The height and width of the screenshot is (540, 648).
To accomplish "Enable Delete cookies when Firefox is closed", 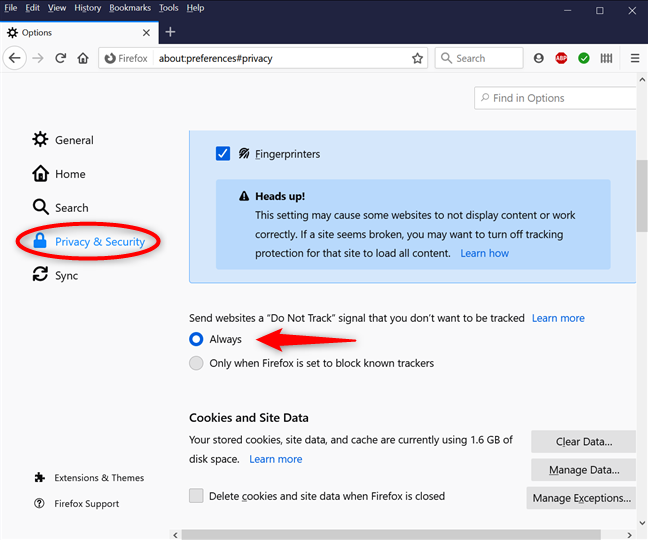I will pyautogui.click(x=196, y=495).
